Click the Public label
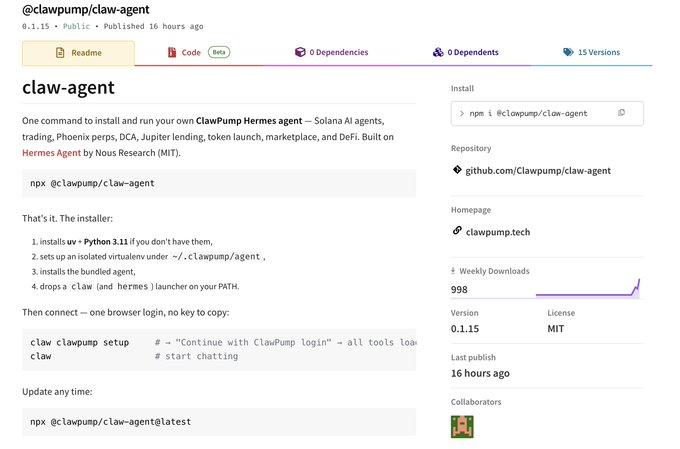Screen dimensions: 680x449 coord(76,26)
